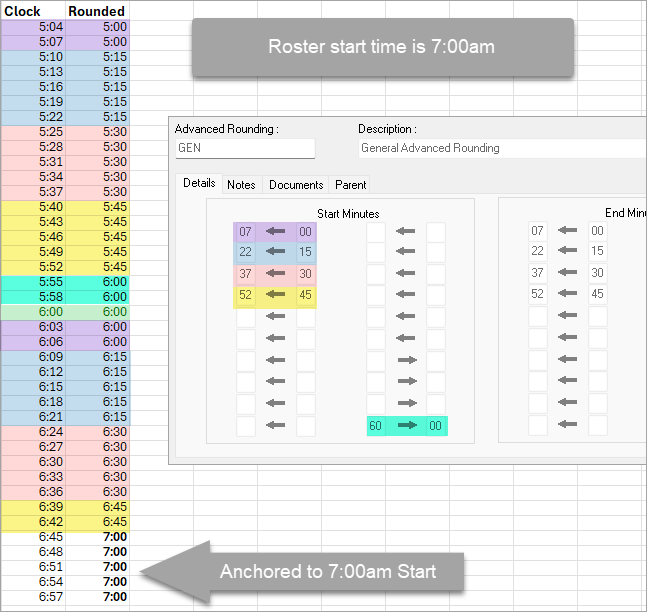Select the Clock cell showing 6:00

[33, 312]
